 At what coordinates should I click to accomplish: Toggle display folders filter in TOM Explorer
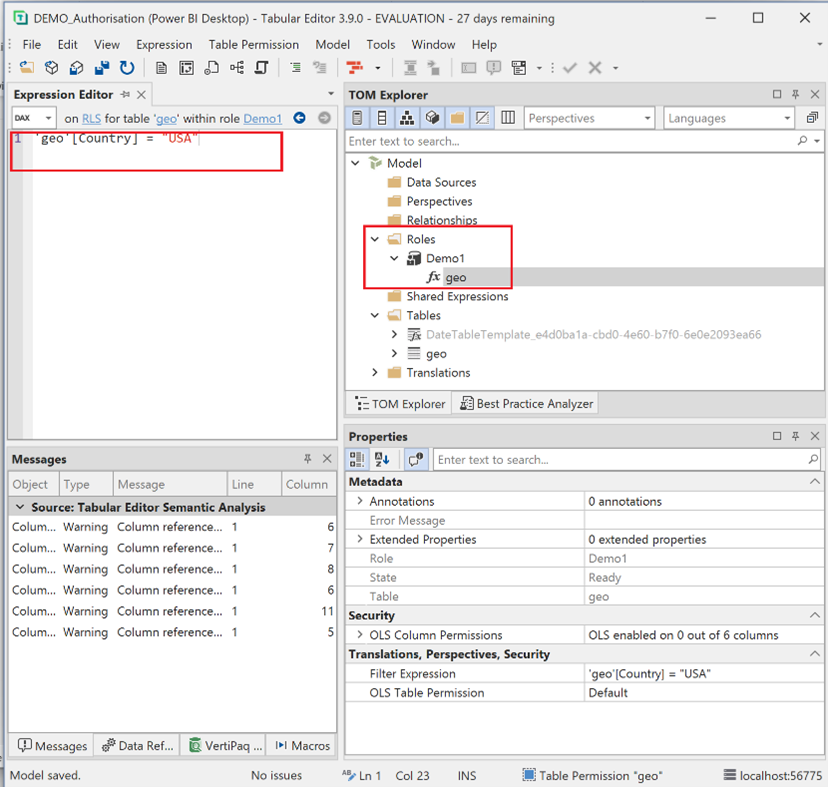(x=457, y=118)
